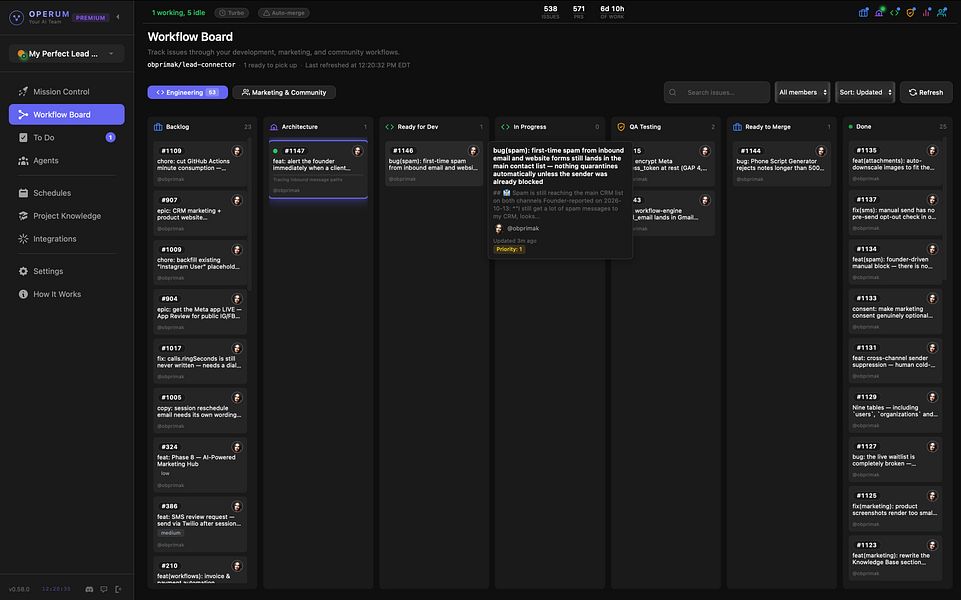Open the My Perfect Lead project dropdown
961x600 pixels.
pos(67,54)
